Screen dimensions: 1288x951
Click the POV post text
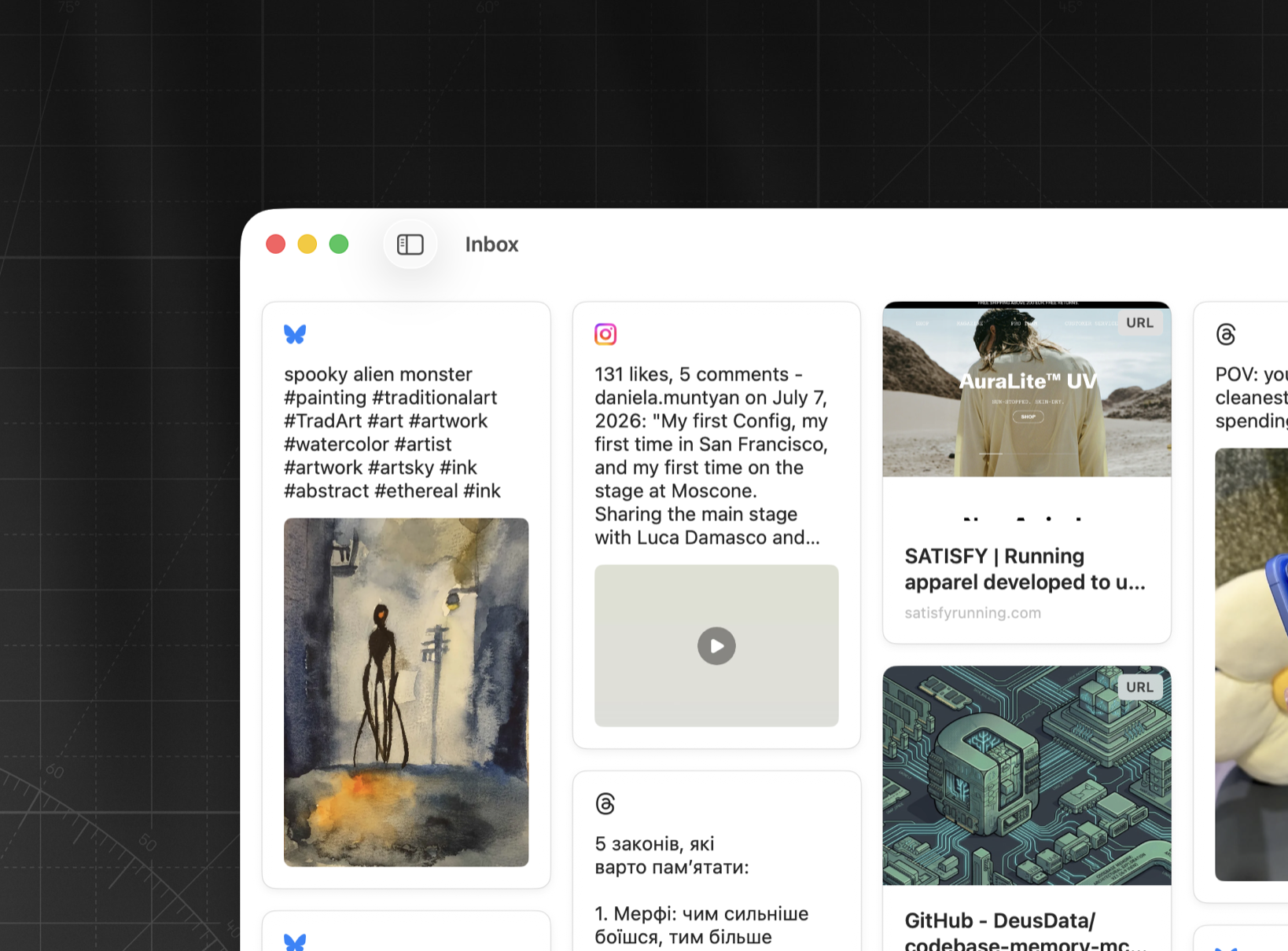pos(1251,398)
